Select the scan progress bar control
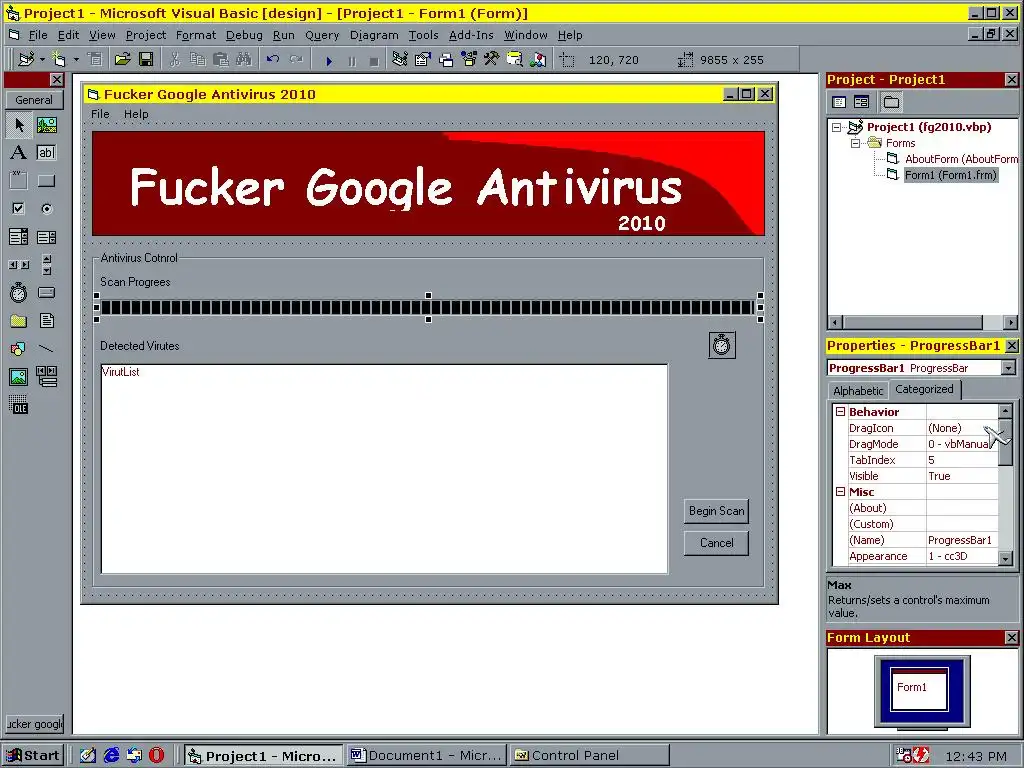The width and height of the screenshot is (1024, 768). pos(428,308)
